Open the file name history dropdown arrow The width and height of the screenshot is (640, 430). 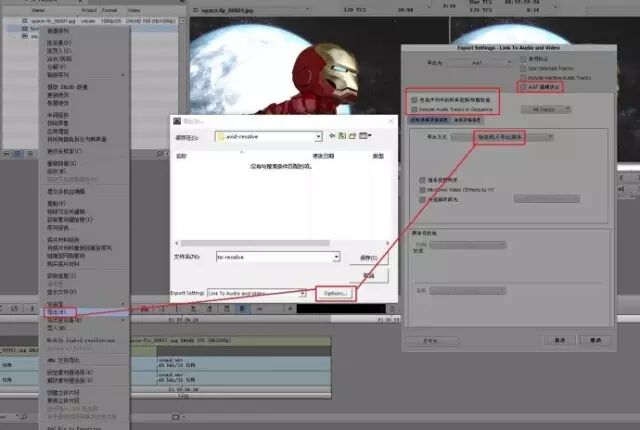point(336,257)
